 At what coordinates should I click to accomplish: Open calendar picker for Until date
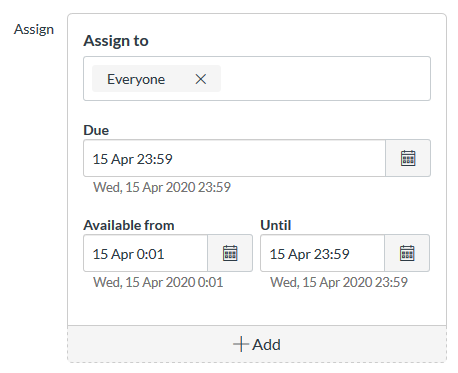(x=407, y=253)
